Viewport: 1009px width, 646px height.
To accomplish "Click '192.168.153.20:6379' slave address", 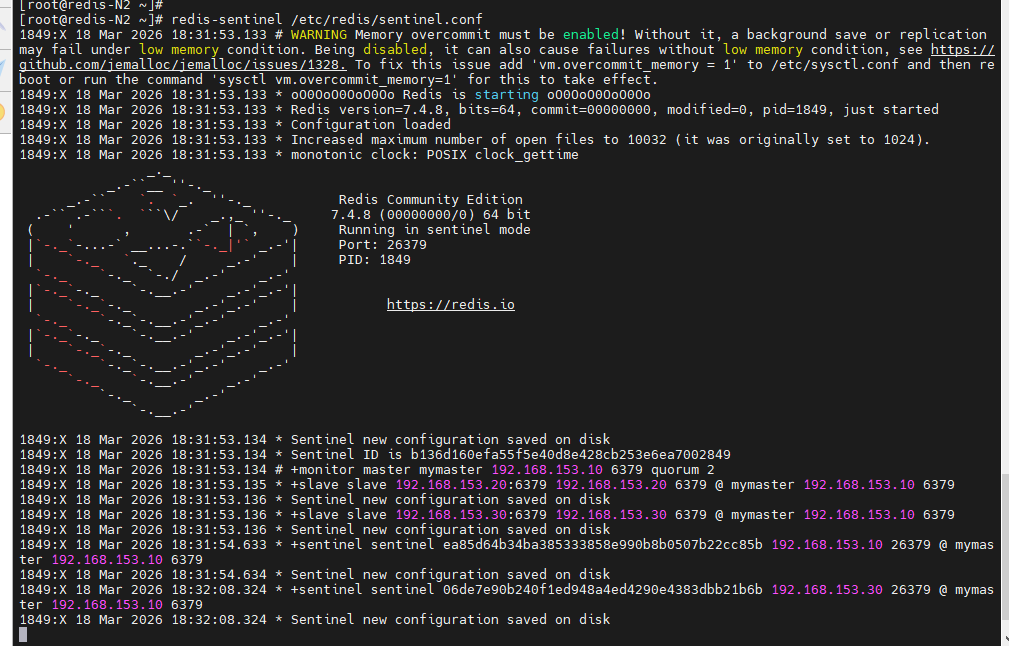I will [471, 484].
